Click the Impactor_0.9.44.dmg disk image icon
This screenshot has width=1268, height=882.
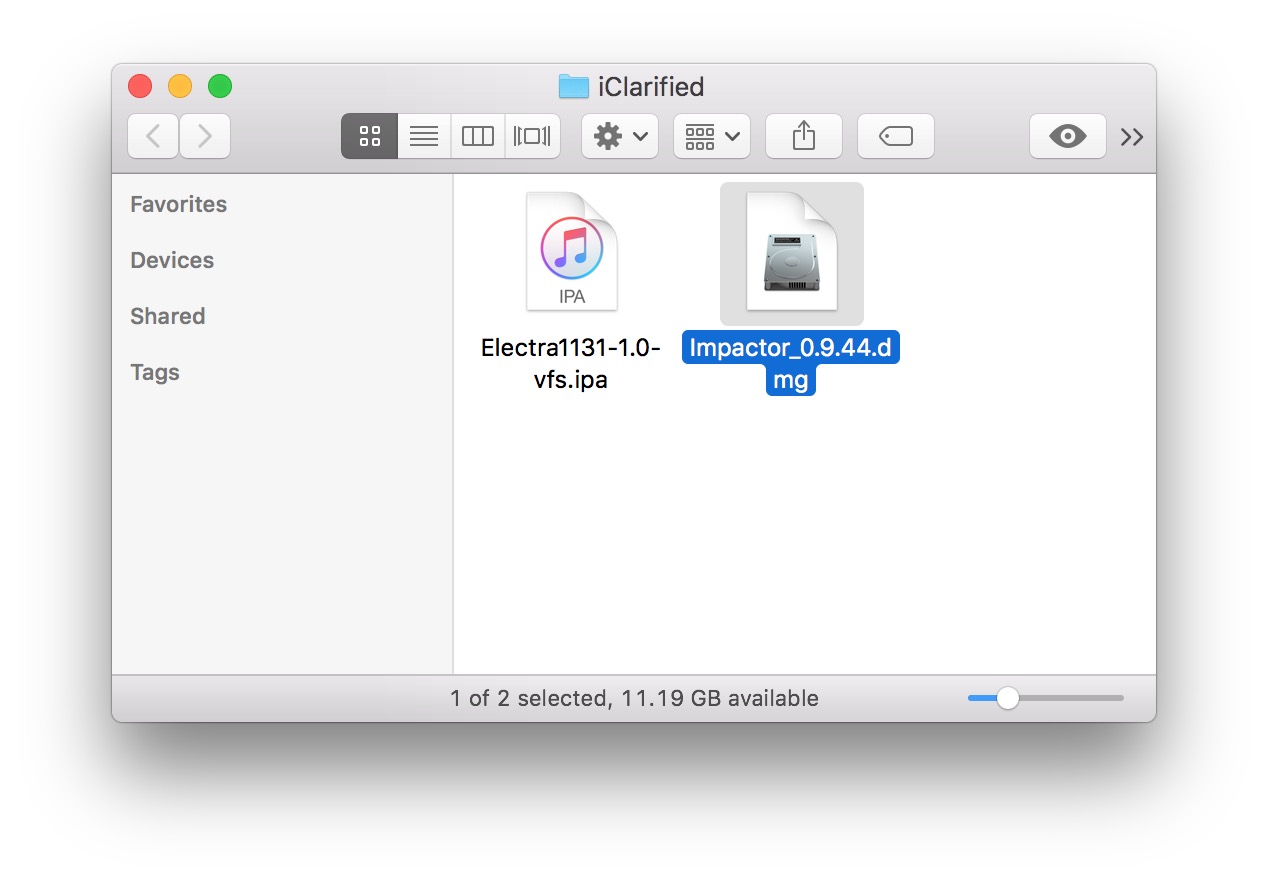(x=791, y=253)
